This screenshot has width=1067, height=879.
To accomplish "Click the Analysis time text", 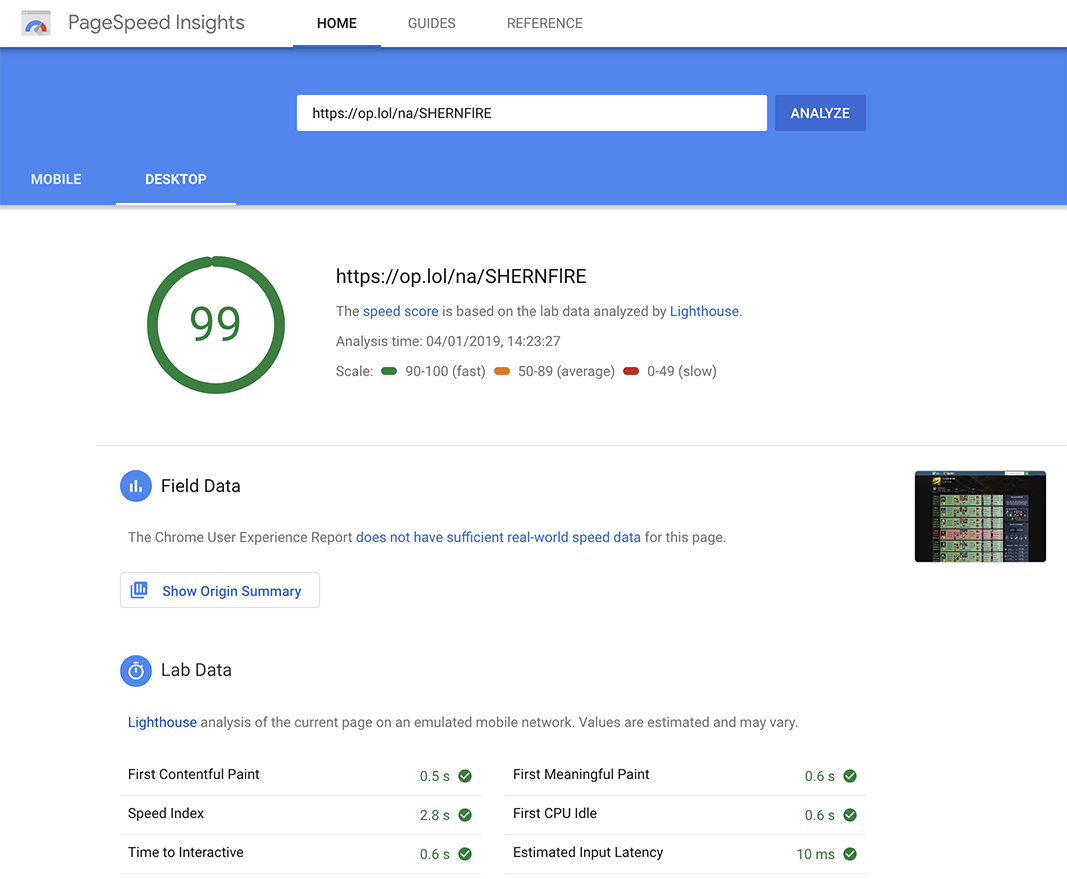I will (448, 342).
